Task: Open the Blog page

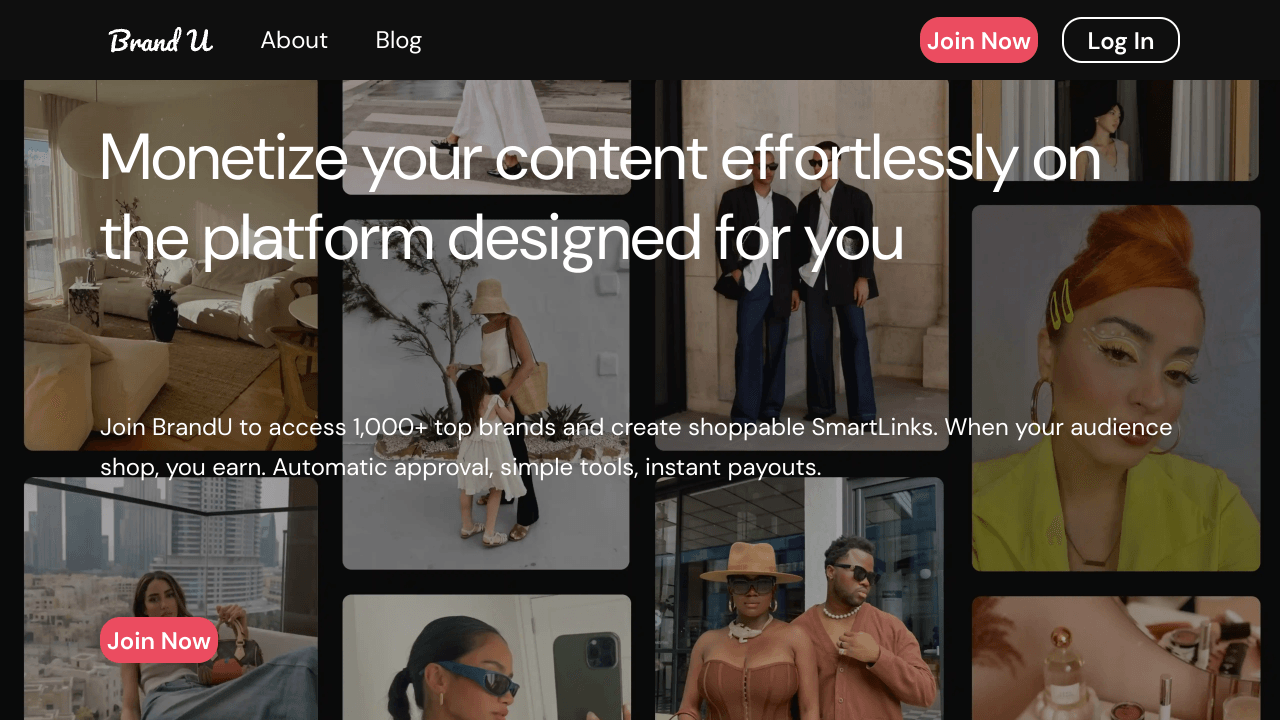Action: coord(398,40)
